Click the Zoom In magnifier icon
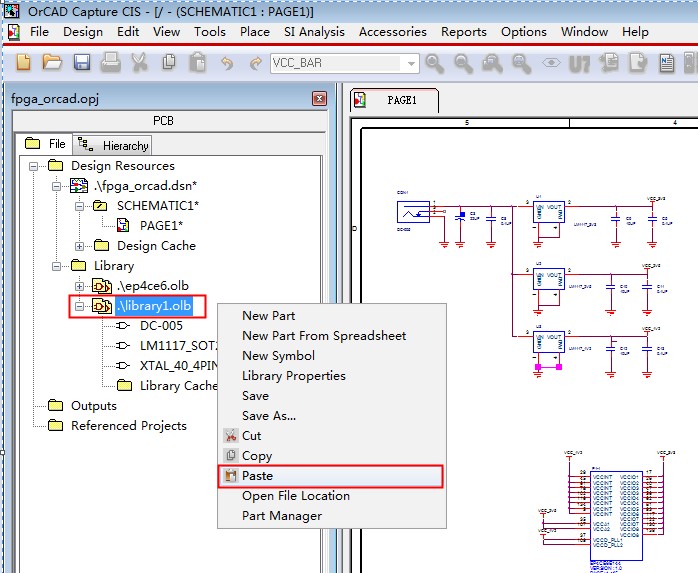The height and width of the screenshot is (573, 698). [434, 64]
